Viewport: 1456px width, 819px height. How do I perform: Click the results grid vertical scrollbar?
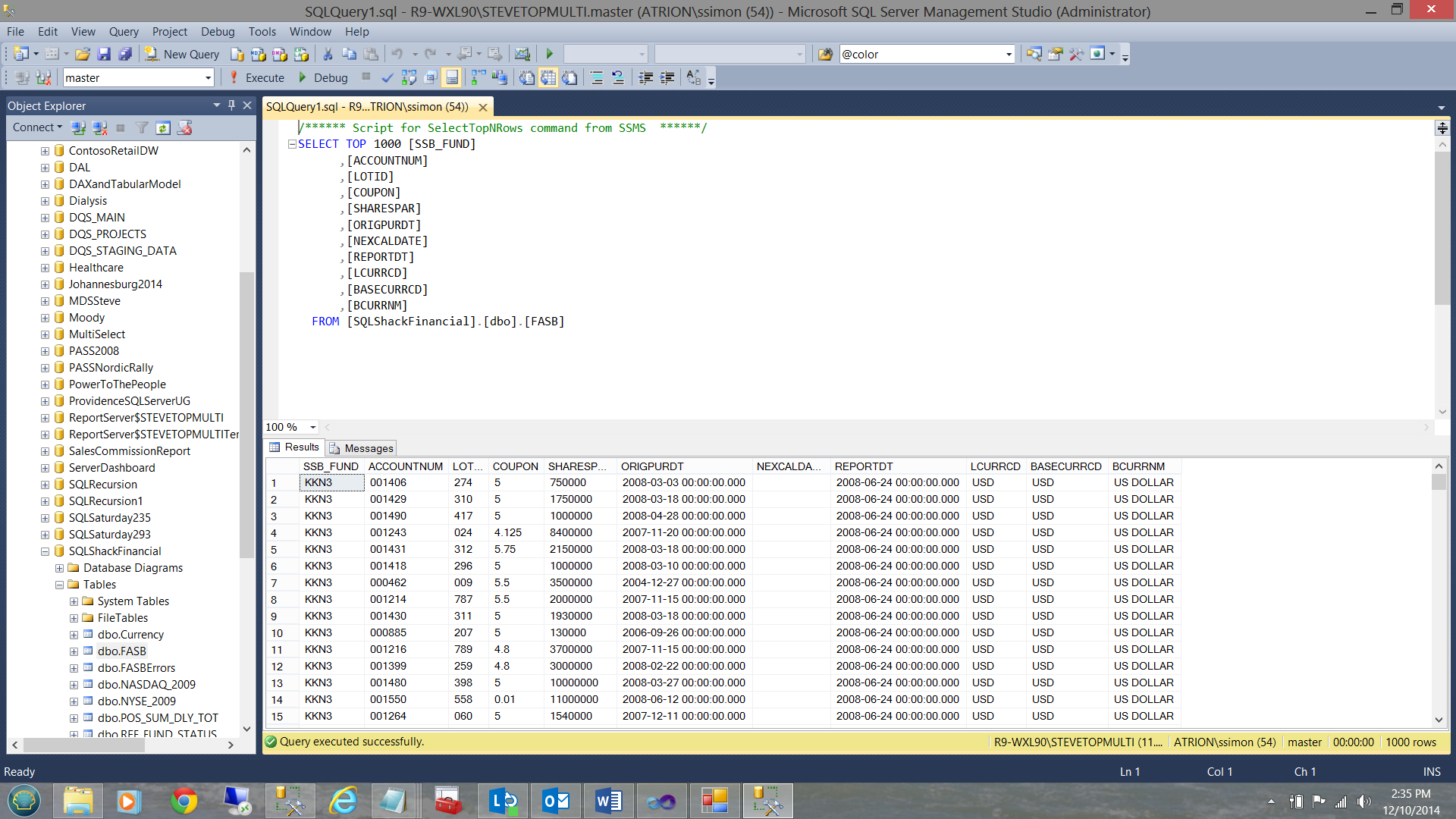coord(1439,591)
